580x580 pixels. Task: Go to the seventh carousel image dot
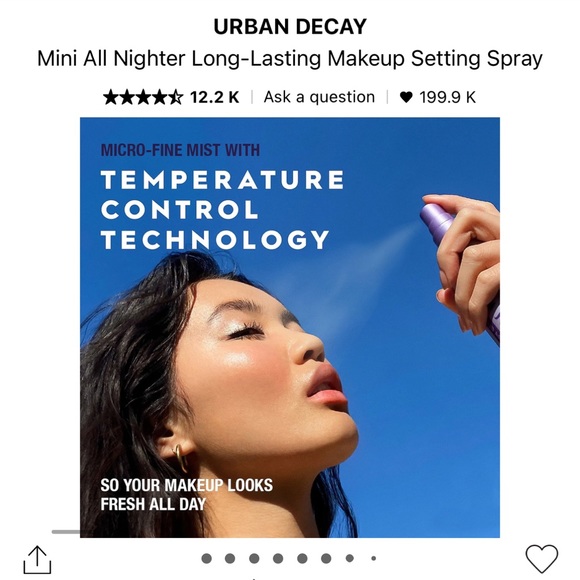pyautogui.click(x=350, y=558)
